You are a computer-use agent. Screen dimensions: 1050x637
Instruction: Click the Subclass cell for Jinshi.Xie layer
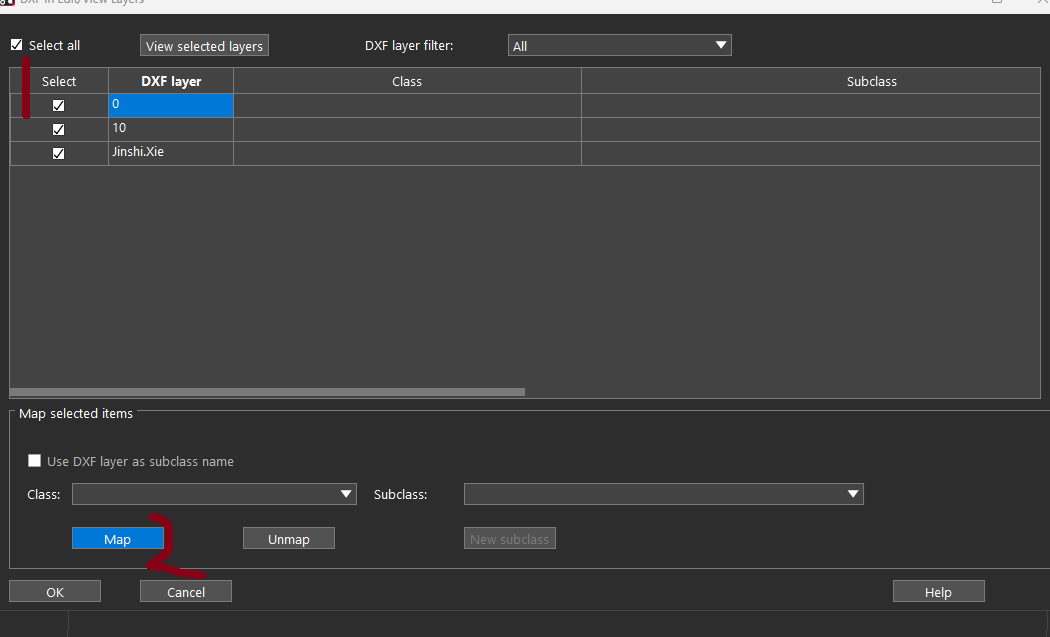pyautogui.click(x=810, y=153)
